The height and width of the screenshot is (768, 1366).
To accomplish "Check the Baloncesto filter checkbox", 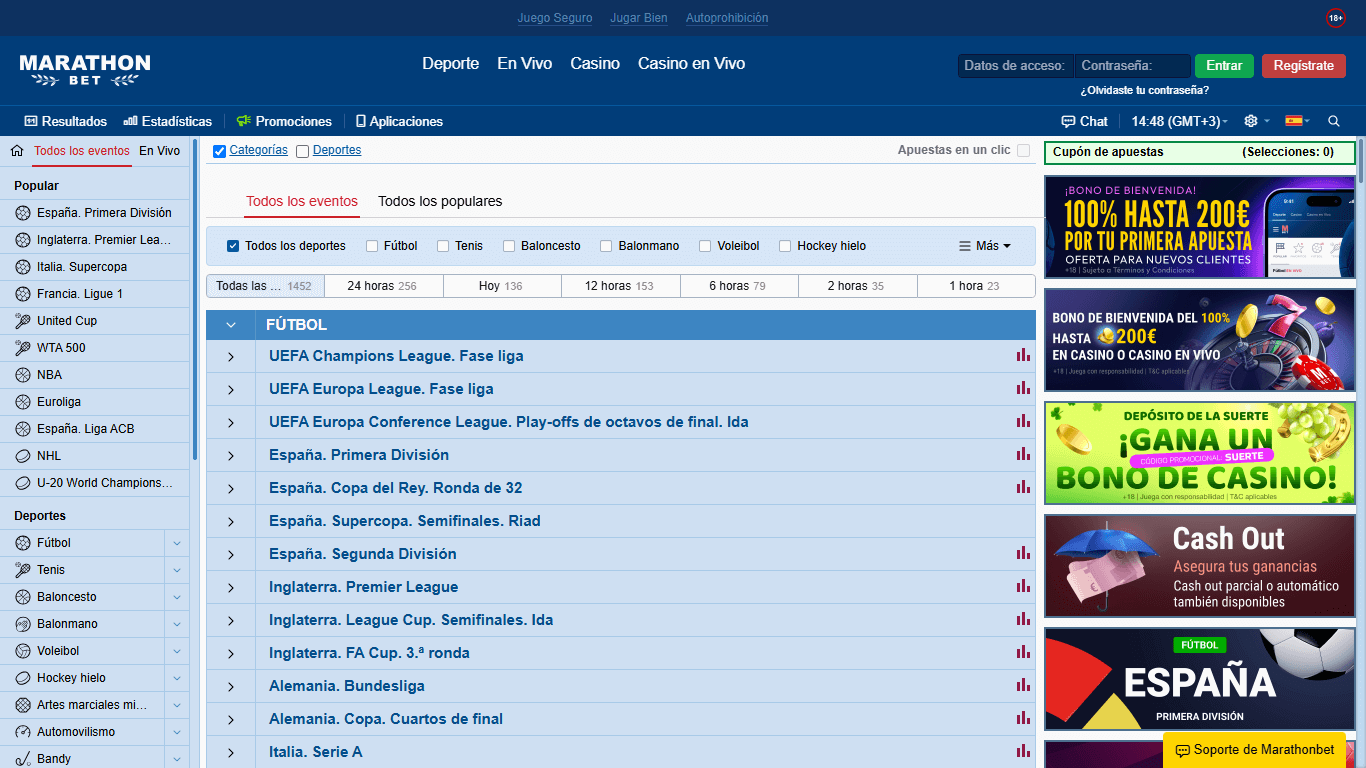I will 509,246.
